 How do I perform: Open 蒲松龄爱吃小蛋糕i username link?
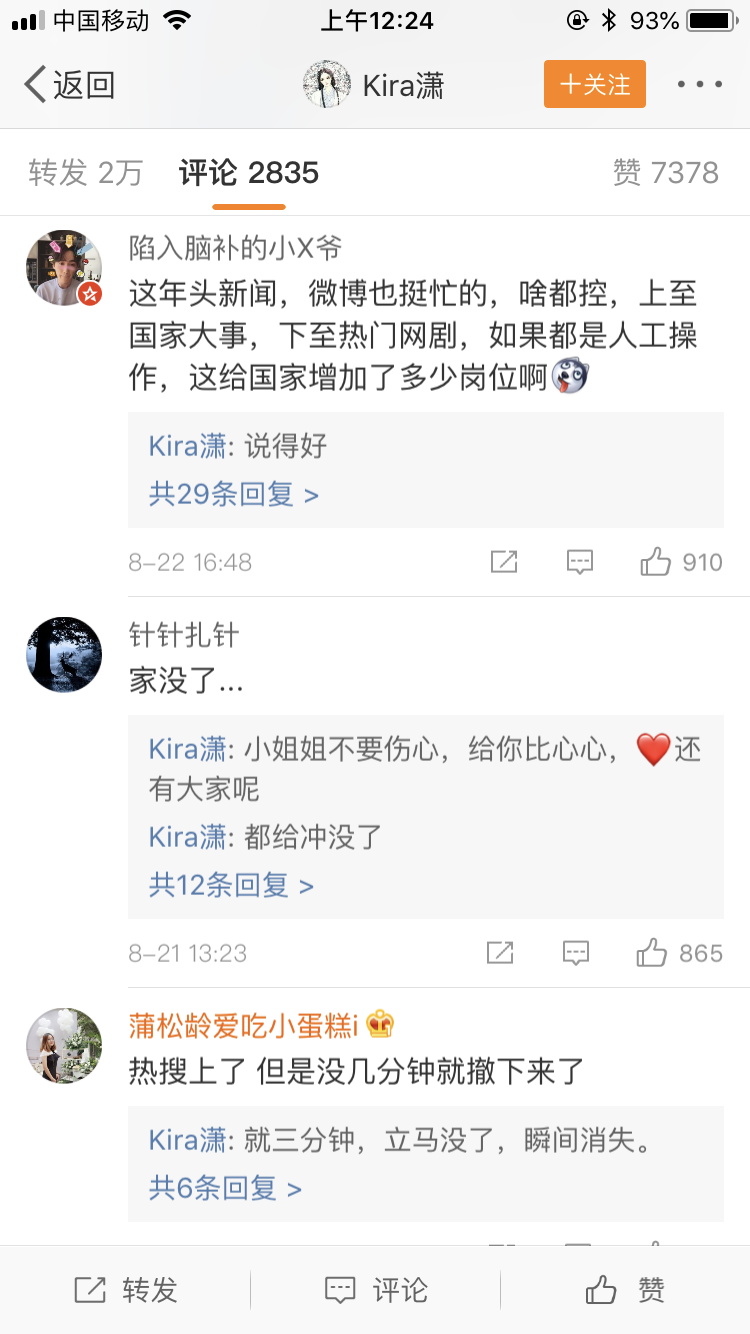tap(243, 1025)
